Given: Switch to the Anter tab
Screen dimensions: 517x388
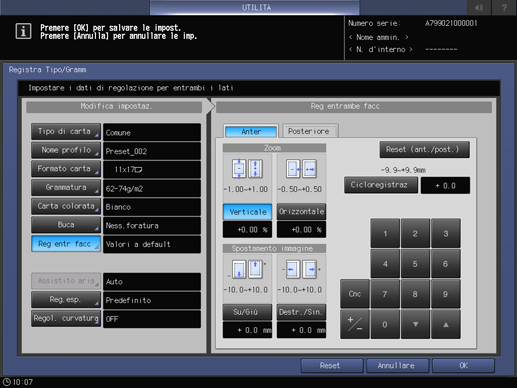Looking at the screenshot, I should (251, 131).
